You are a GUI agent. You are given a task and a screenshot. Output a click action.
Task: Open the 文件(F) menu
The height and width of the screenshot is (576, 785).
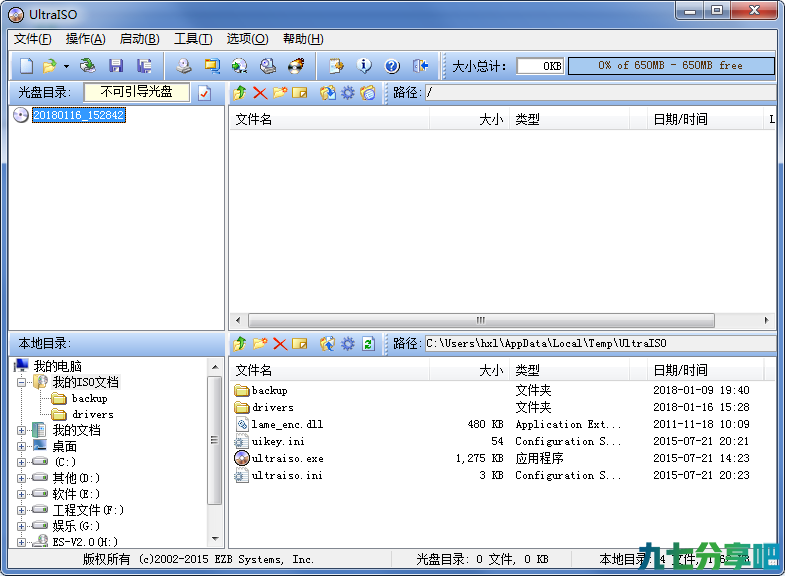(x=32, y=39)
